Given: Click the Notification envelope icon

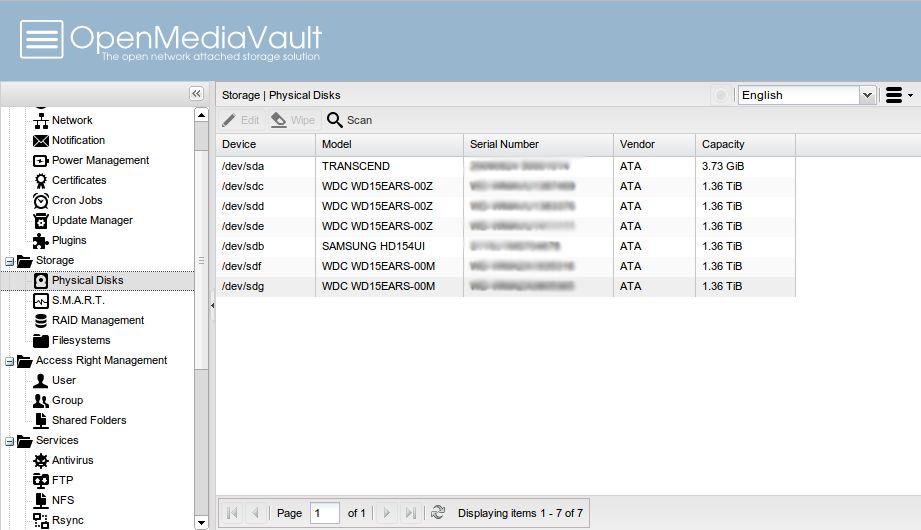Looking at the screenshot, I should [41, 140].
